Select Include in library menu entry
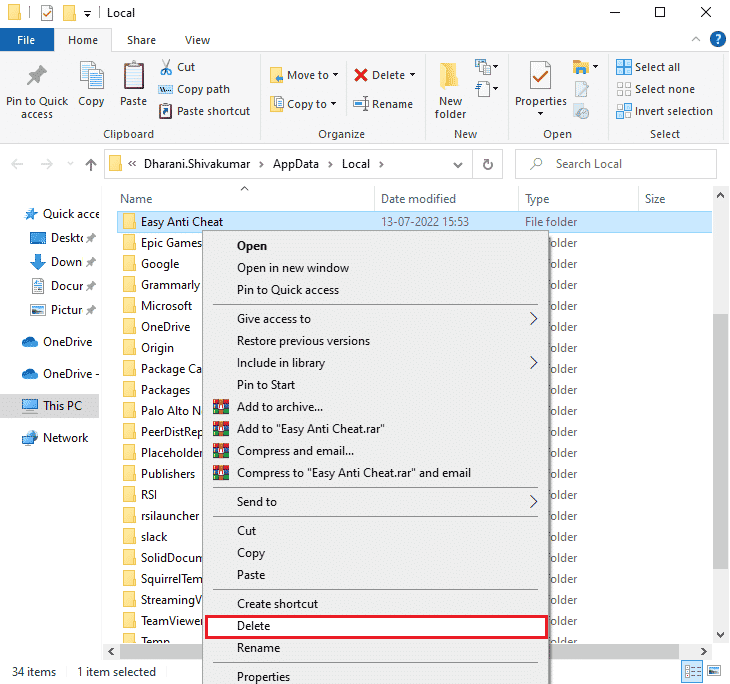730x684 pixels. coord(375,363)
